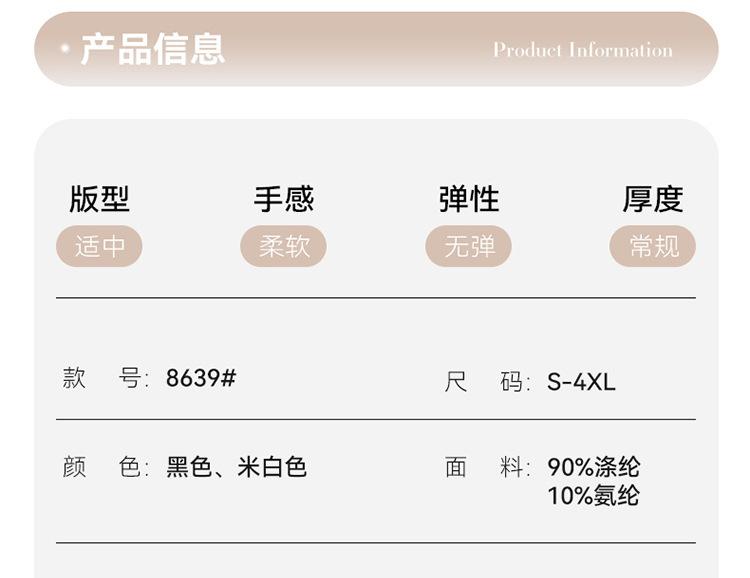Click the 产品信息 header title

(152, 49)
